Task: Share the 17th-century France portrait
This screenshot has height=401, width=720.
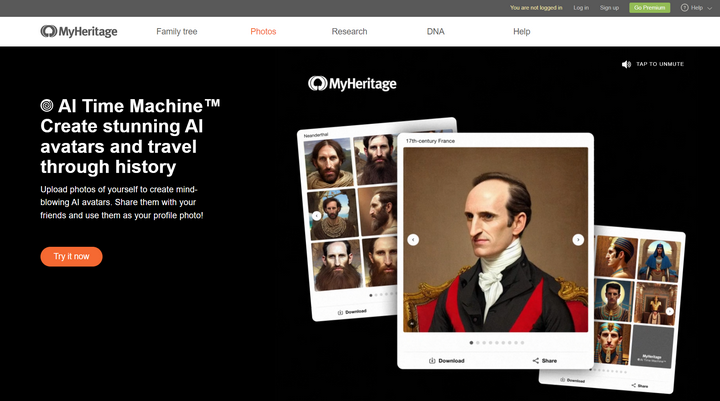Action: [545, 361]
